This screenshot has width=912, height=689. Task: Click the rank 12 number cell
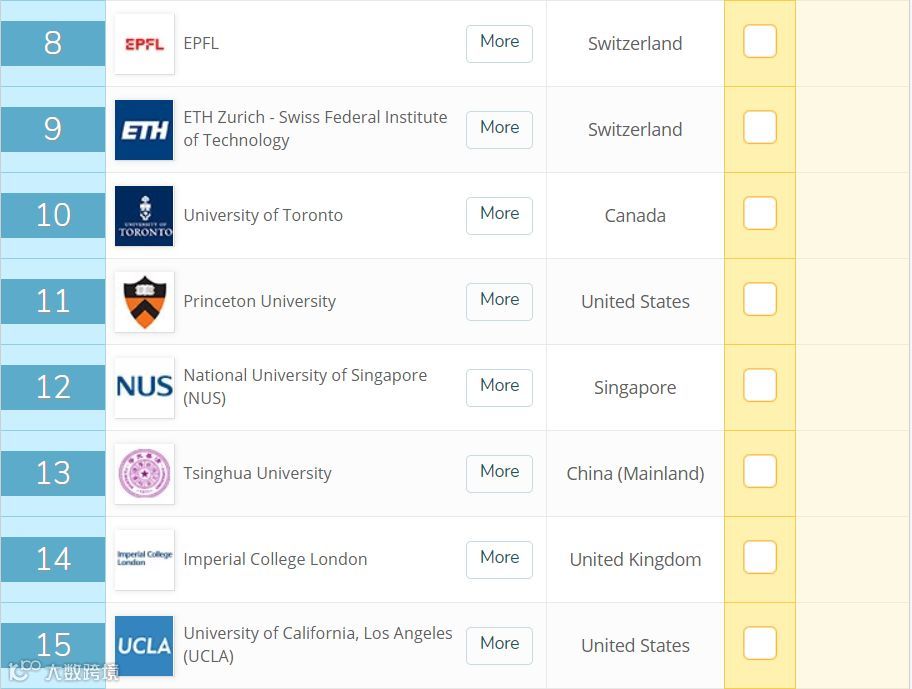click(x=53, y=387)
